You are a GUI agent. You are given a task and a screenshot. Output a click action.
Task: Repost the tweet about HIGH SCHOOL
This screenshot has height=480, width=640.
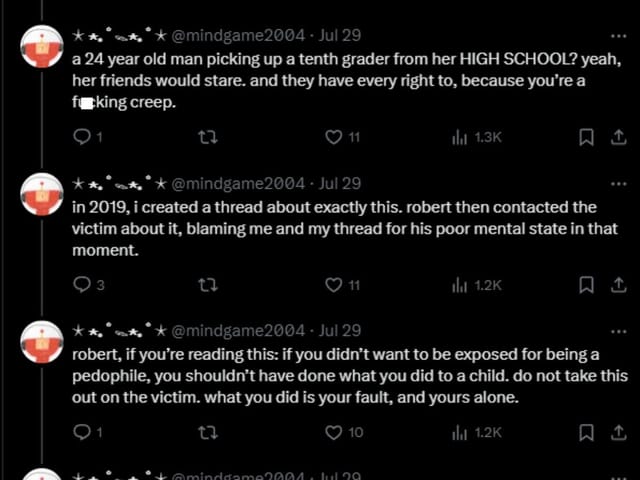point(209,138)
